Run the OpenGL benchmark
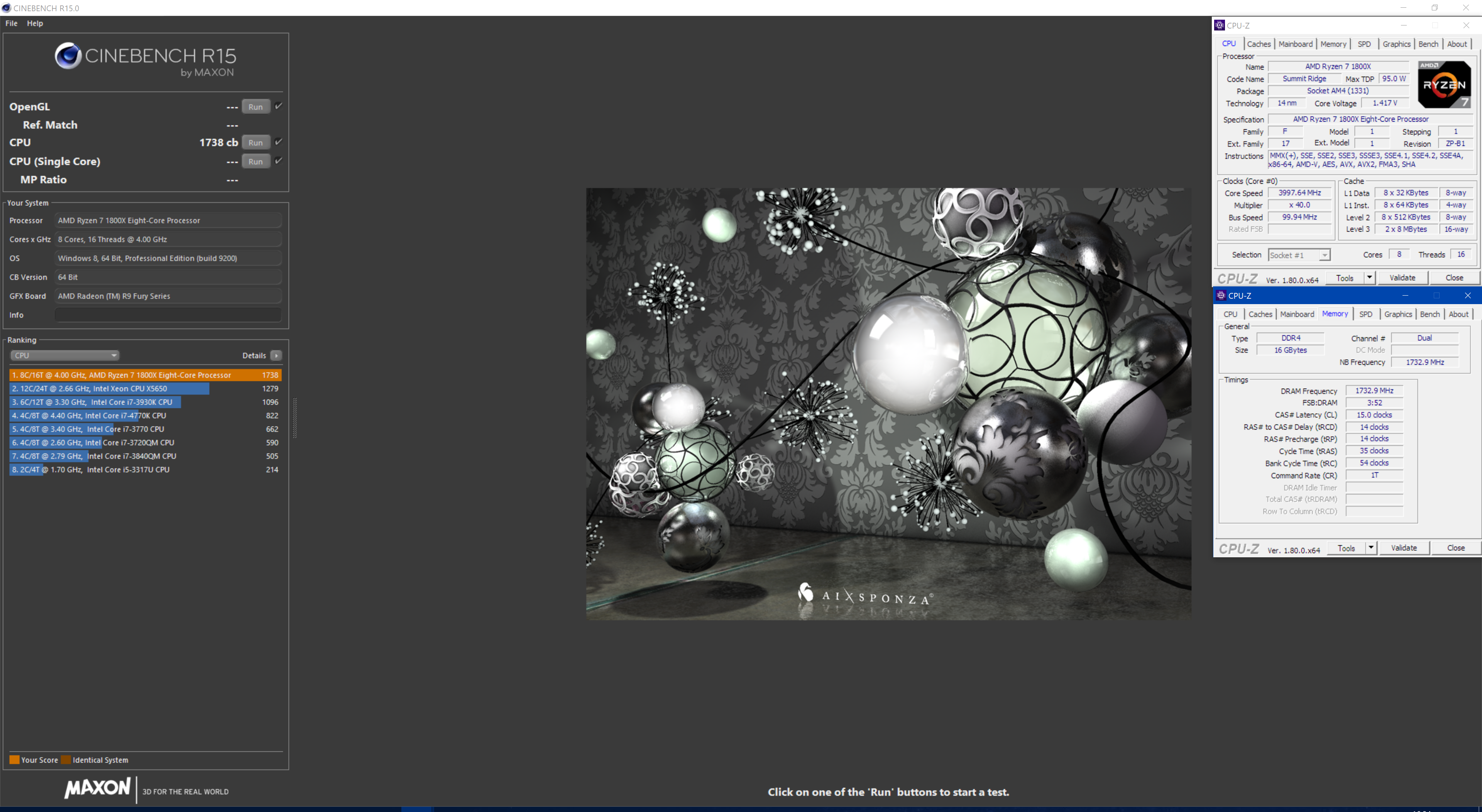 click(255, 107)
